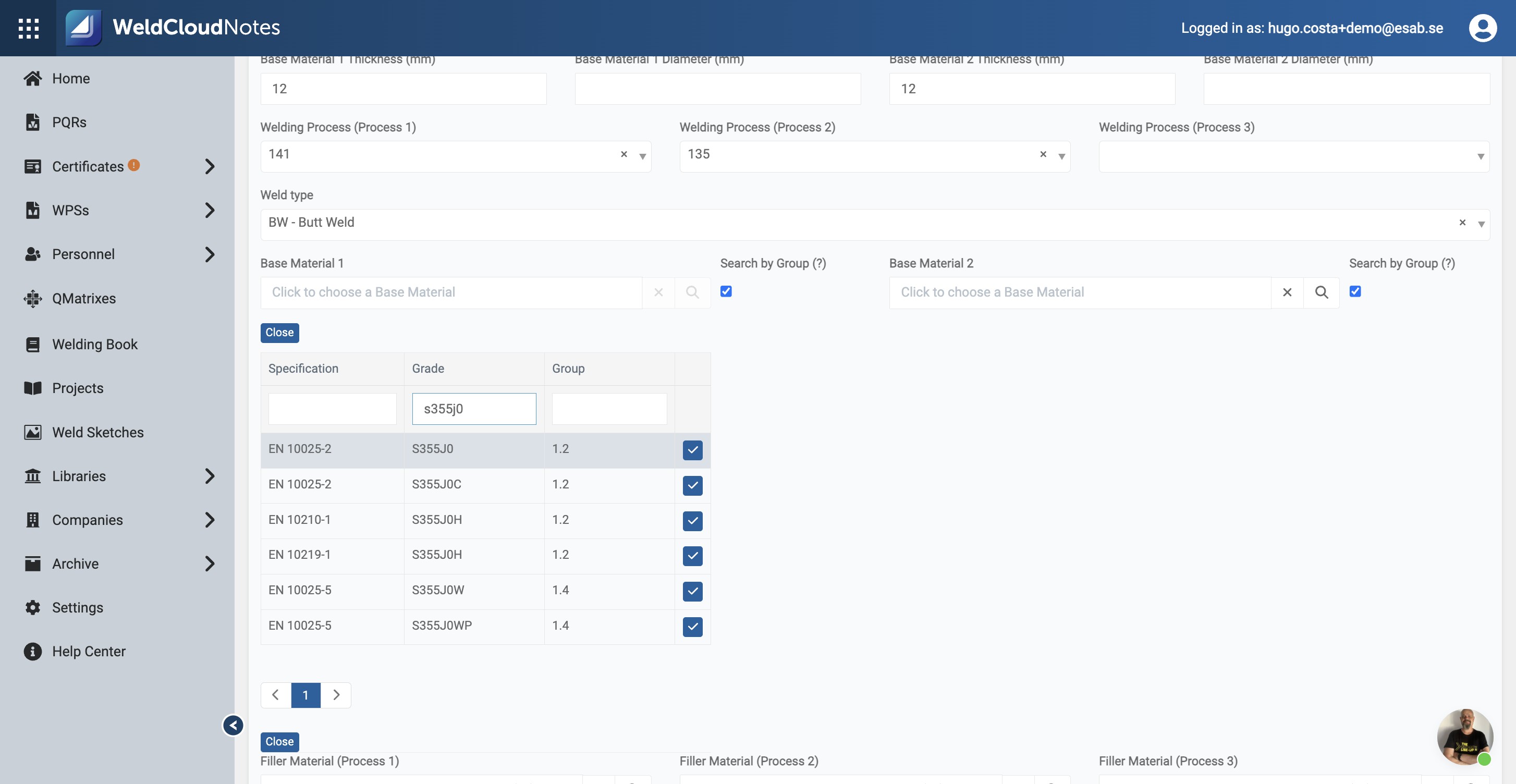
Task: Collapse the sidebar with the arrow button
Action: pyautogui.click(x=233, y=725)
